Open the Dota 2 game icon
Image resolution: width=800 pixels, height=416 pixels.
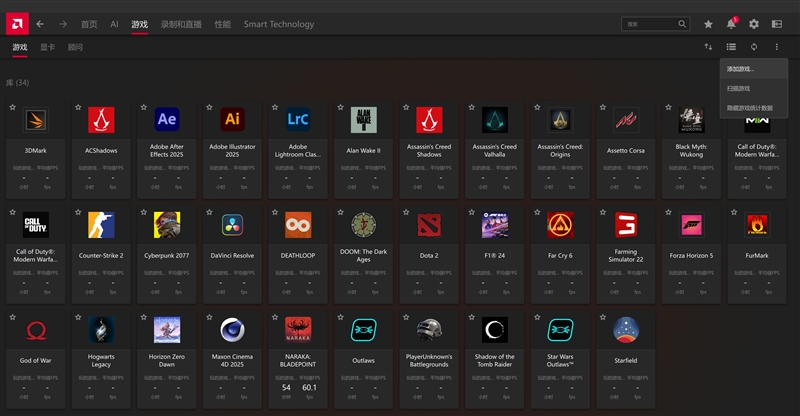click(x=429, y=225)
